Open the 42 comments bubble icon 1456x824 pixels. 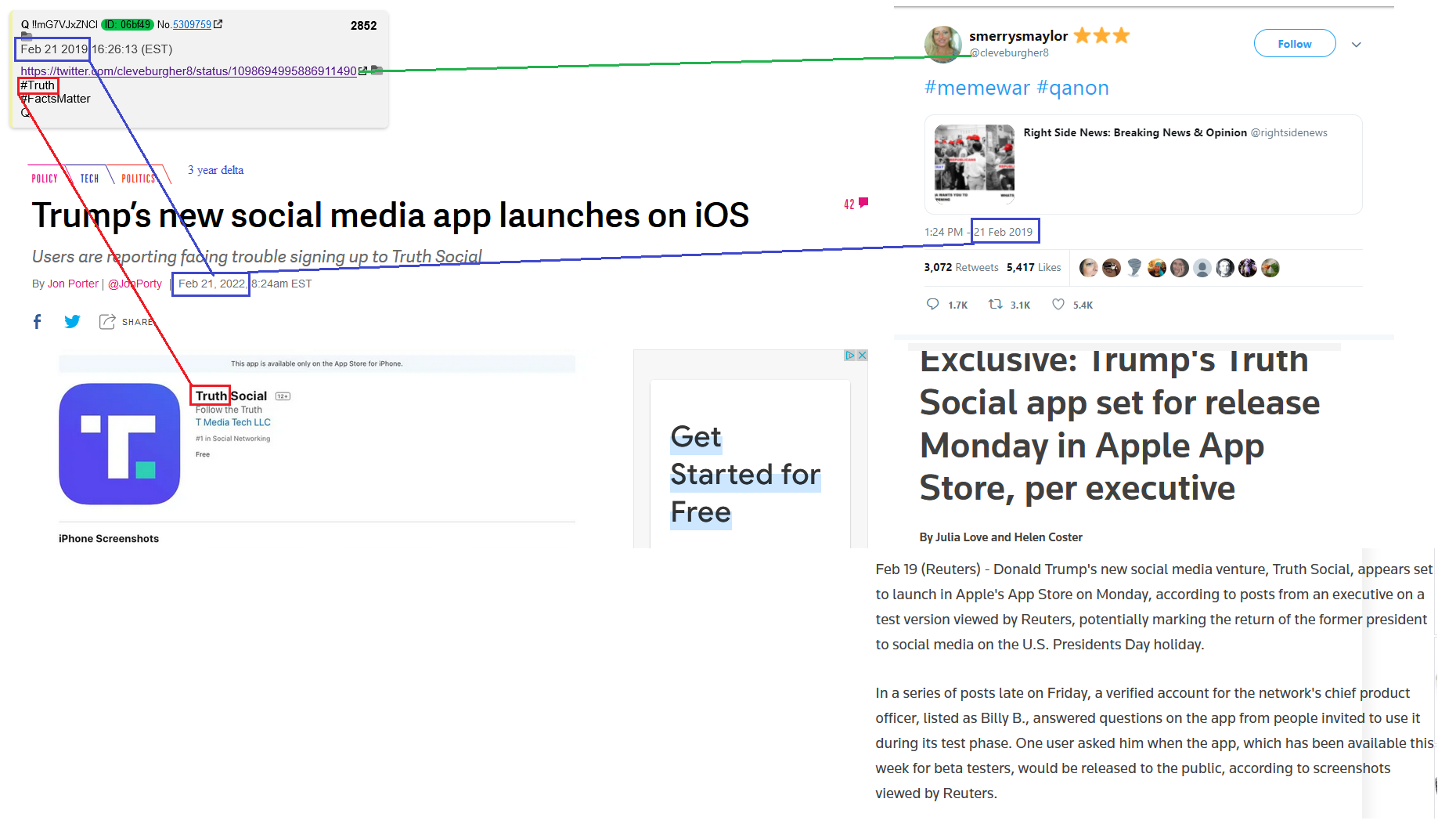coord(863,203)
